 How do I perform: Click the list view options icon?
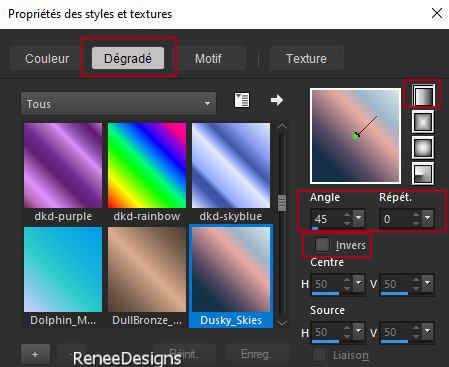[242, 100]
